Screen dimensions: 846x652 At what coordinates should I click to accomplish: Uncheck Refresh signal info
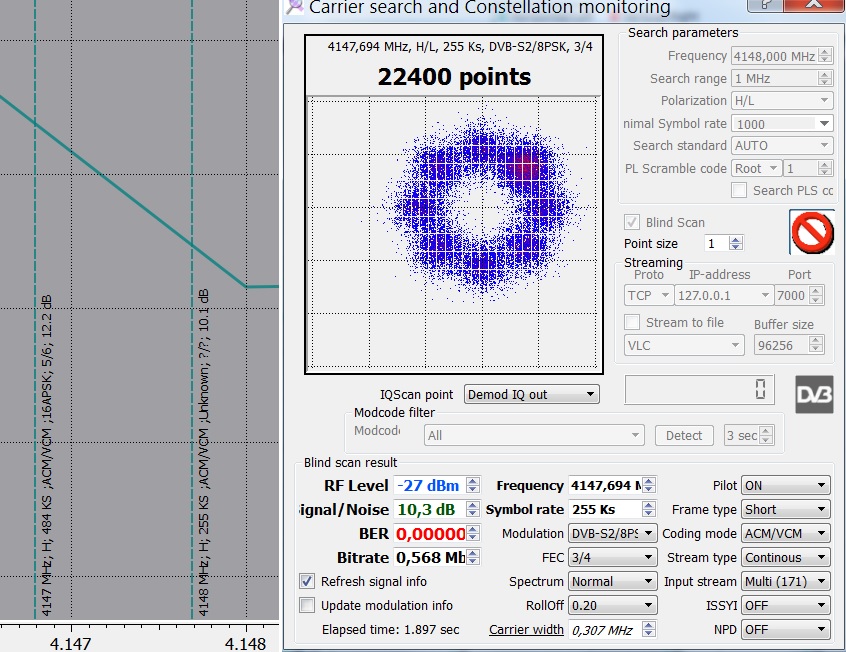coord(307,581)
